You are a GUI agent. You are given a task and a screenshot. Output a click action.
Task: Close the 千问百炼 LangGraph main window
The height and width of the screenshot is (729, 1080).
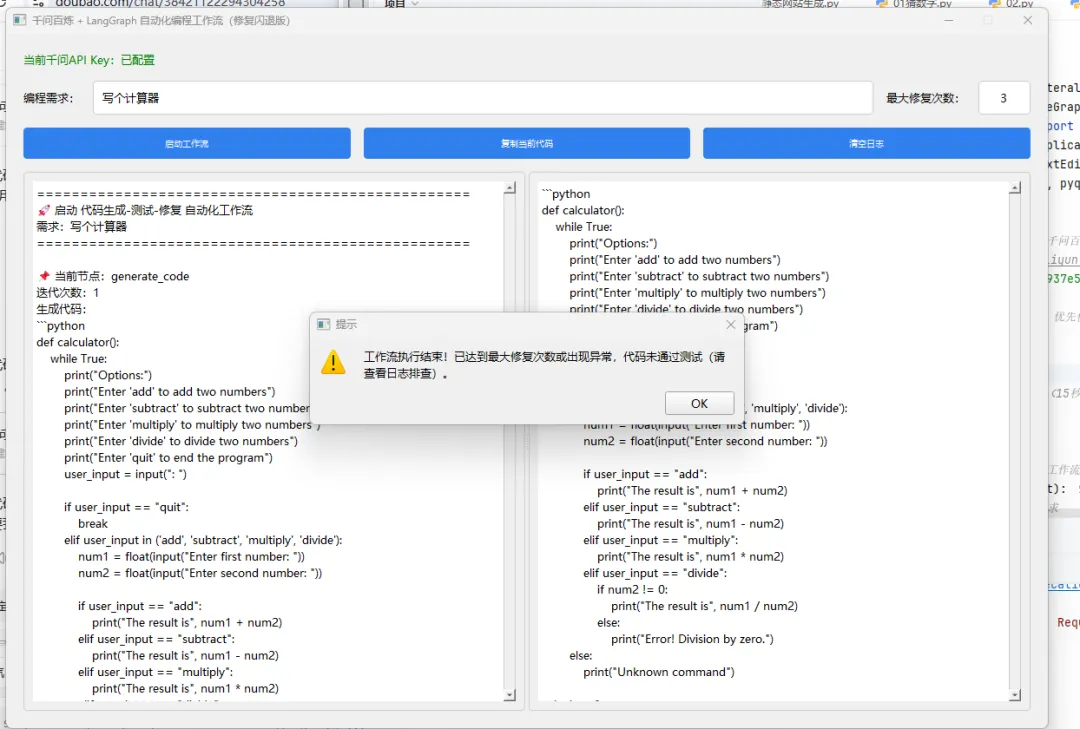(1028, 21)
